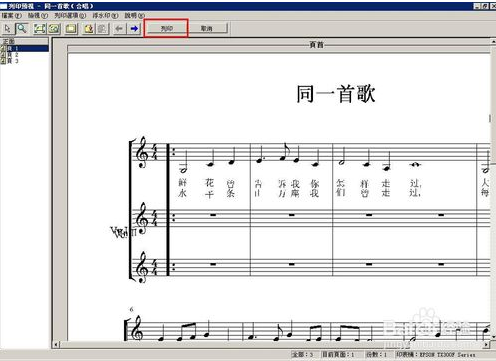Screen dimensions: 496x361
Task: Open the 列印選項 print options menu
Action: (x=70, y=16)
